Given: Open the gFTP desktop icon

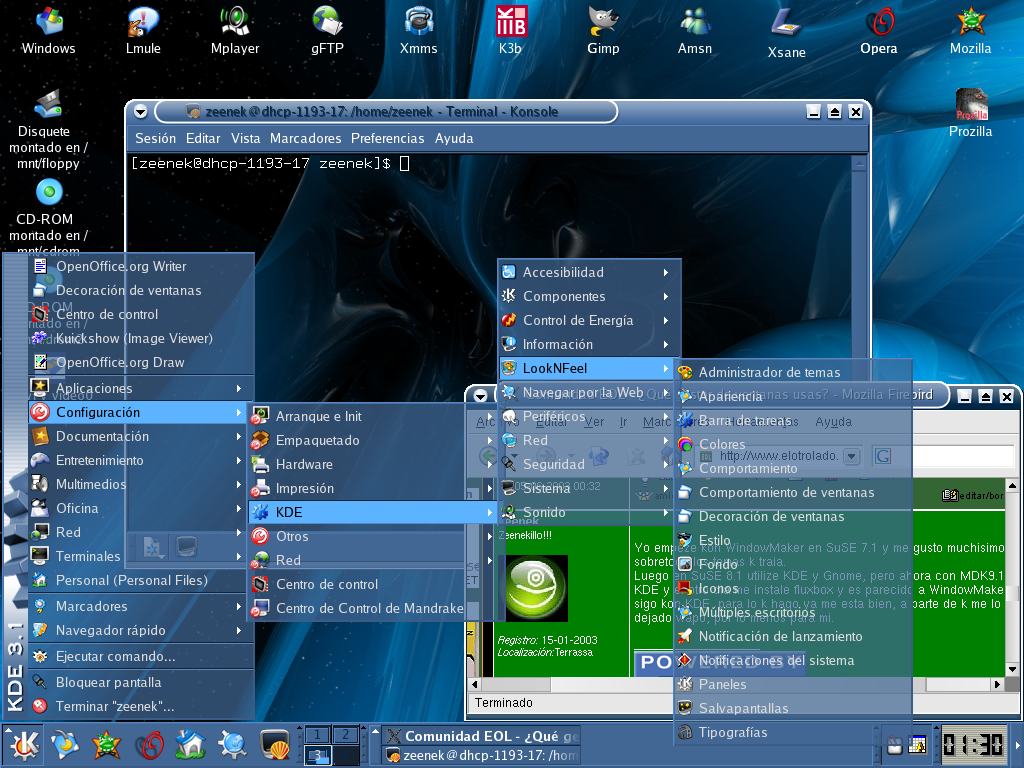Looking at the screenshot, I should (x=327, y=25).
